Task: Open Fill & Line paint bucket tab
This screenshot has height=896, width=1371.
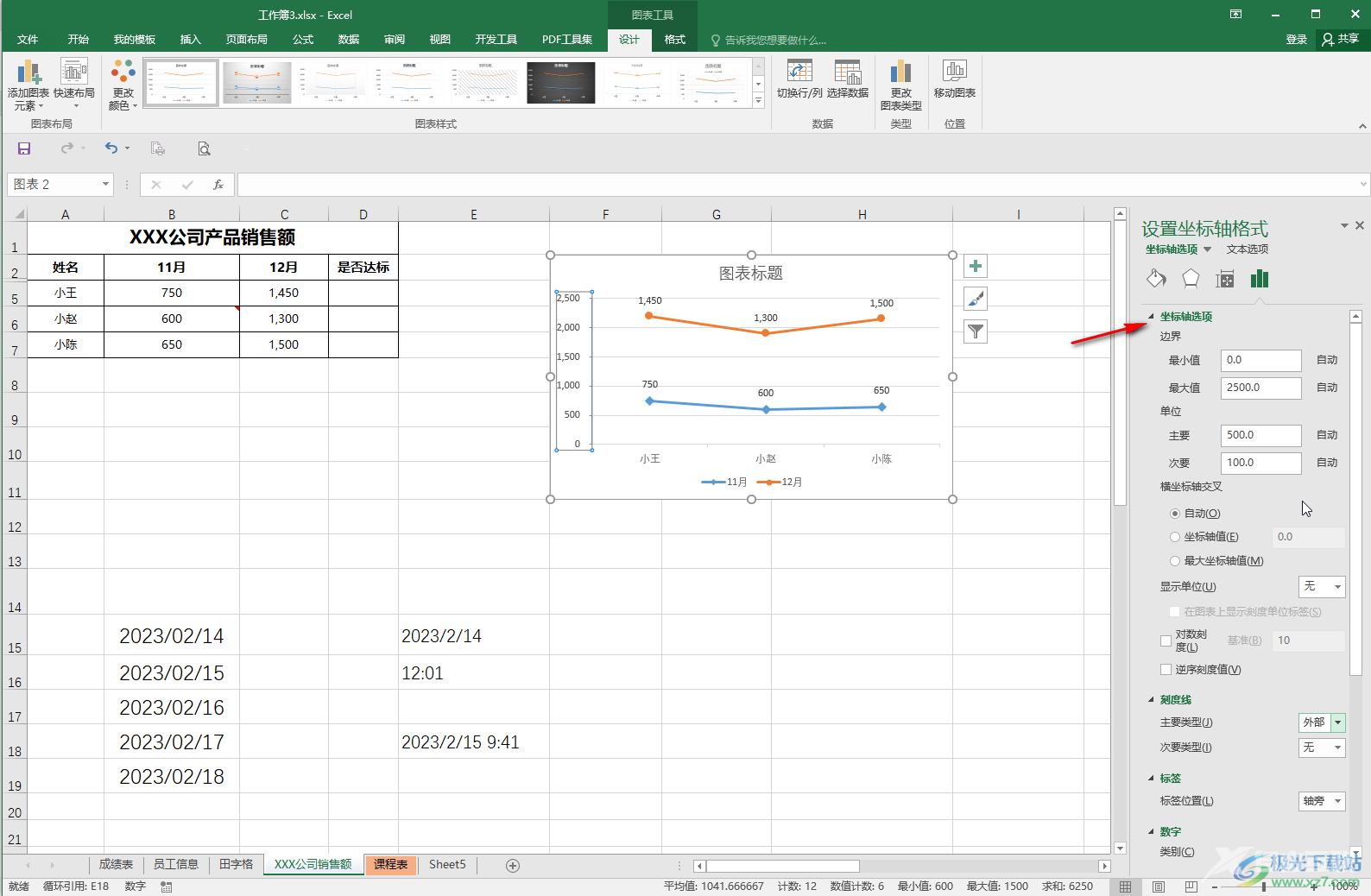Action: pyautogui.click(x=1156, y=278)
